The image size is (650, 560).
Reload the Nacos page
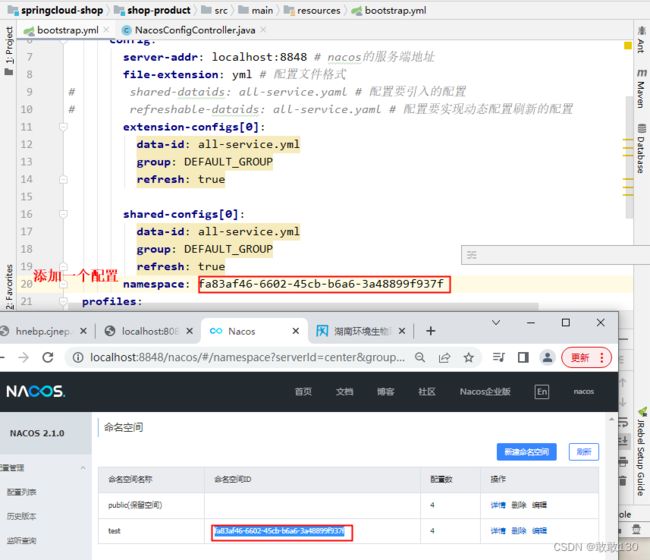click(x=48, y=357)
